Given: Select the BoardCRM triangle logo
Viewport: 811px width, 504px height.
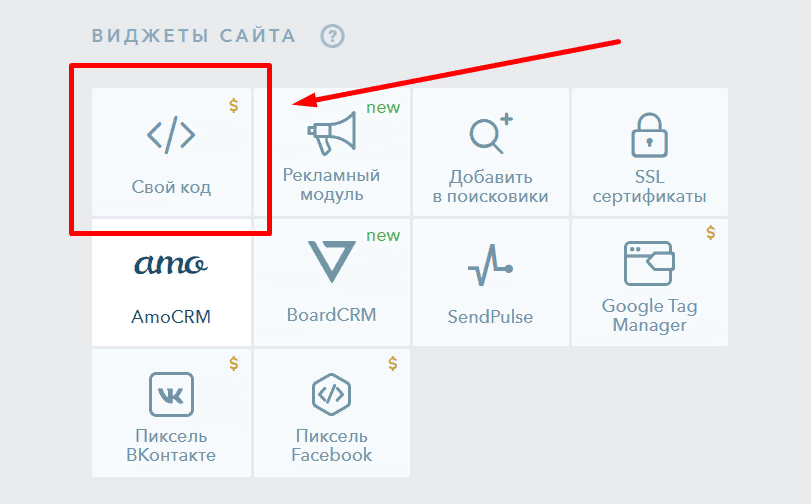Looking at the screenshot, I should click(x=332, y=262).
